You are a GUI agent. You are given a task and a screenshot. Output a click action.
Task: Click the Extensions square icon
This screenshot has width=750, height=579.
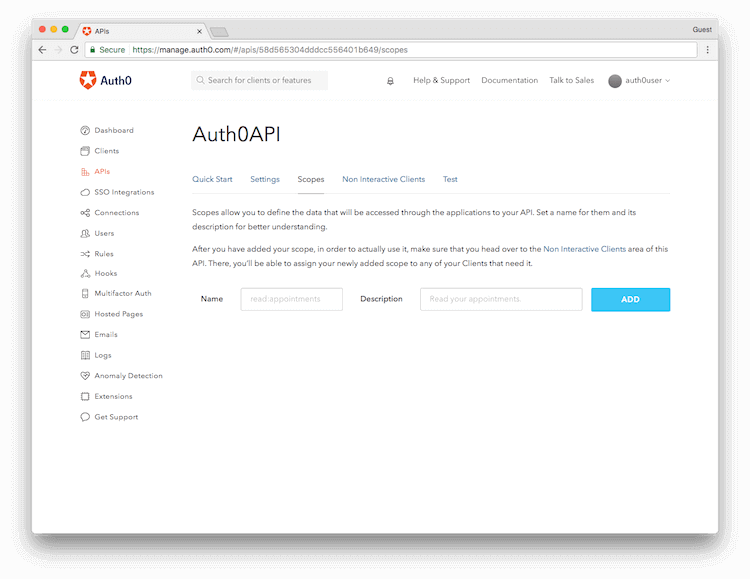(85, 396)
